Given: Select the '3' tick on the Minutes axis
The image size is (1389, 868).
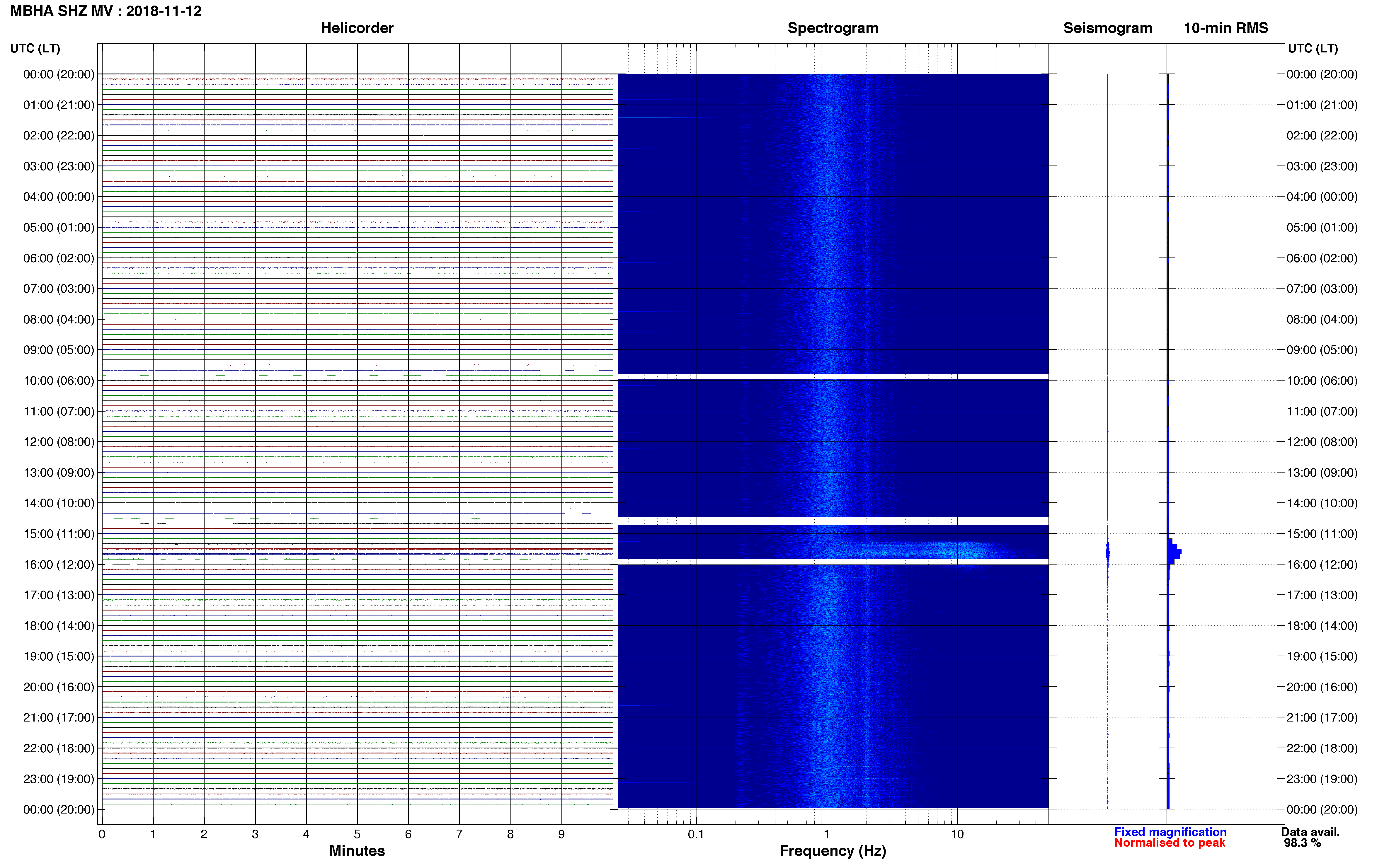Looking at the screenshot, I should (x=255, y=835).
